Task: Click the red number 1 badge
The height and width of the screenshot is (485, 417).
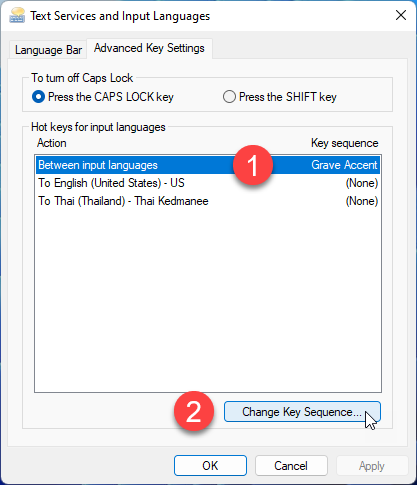Action: [253, 165]
